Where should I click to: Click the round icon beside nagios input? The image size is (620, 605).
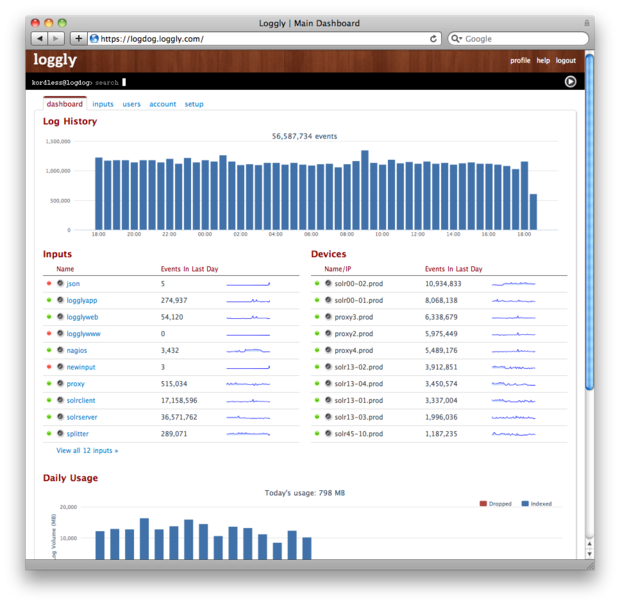[60, 350]
